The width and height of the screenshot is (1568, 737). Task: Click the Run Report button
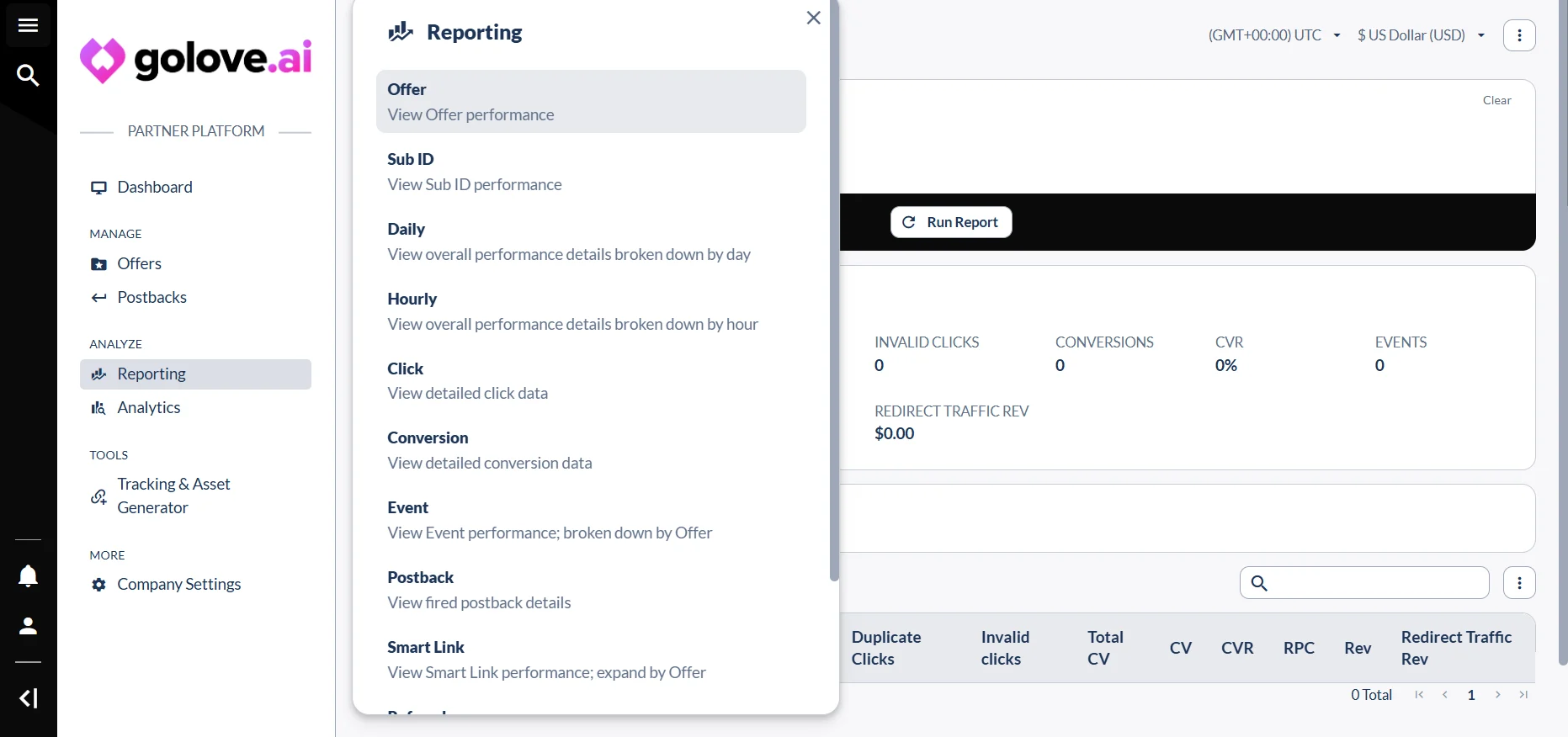[951, 222]
